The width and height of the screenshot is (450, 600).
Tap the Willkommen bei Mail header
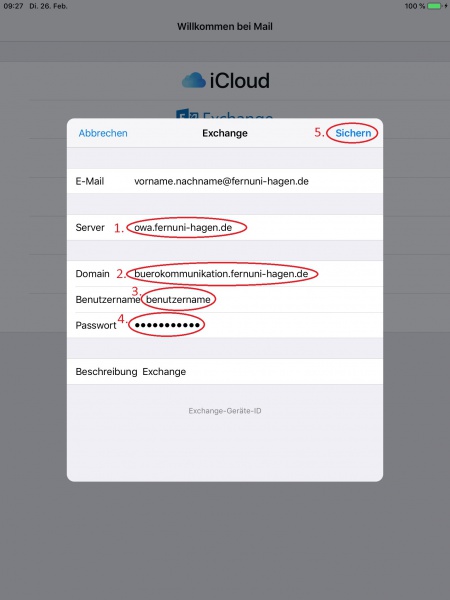point(225,27)
